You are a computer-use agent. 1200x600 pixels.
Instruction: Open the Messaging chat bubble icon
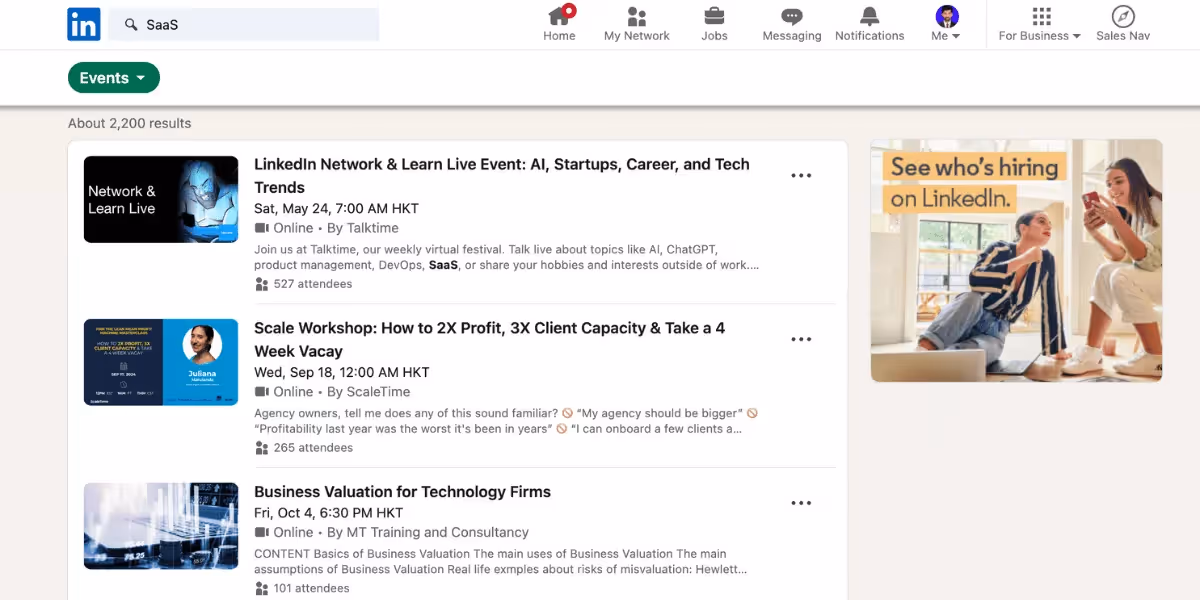click(x=792, y=16)
